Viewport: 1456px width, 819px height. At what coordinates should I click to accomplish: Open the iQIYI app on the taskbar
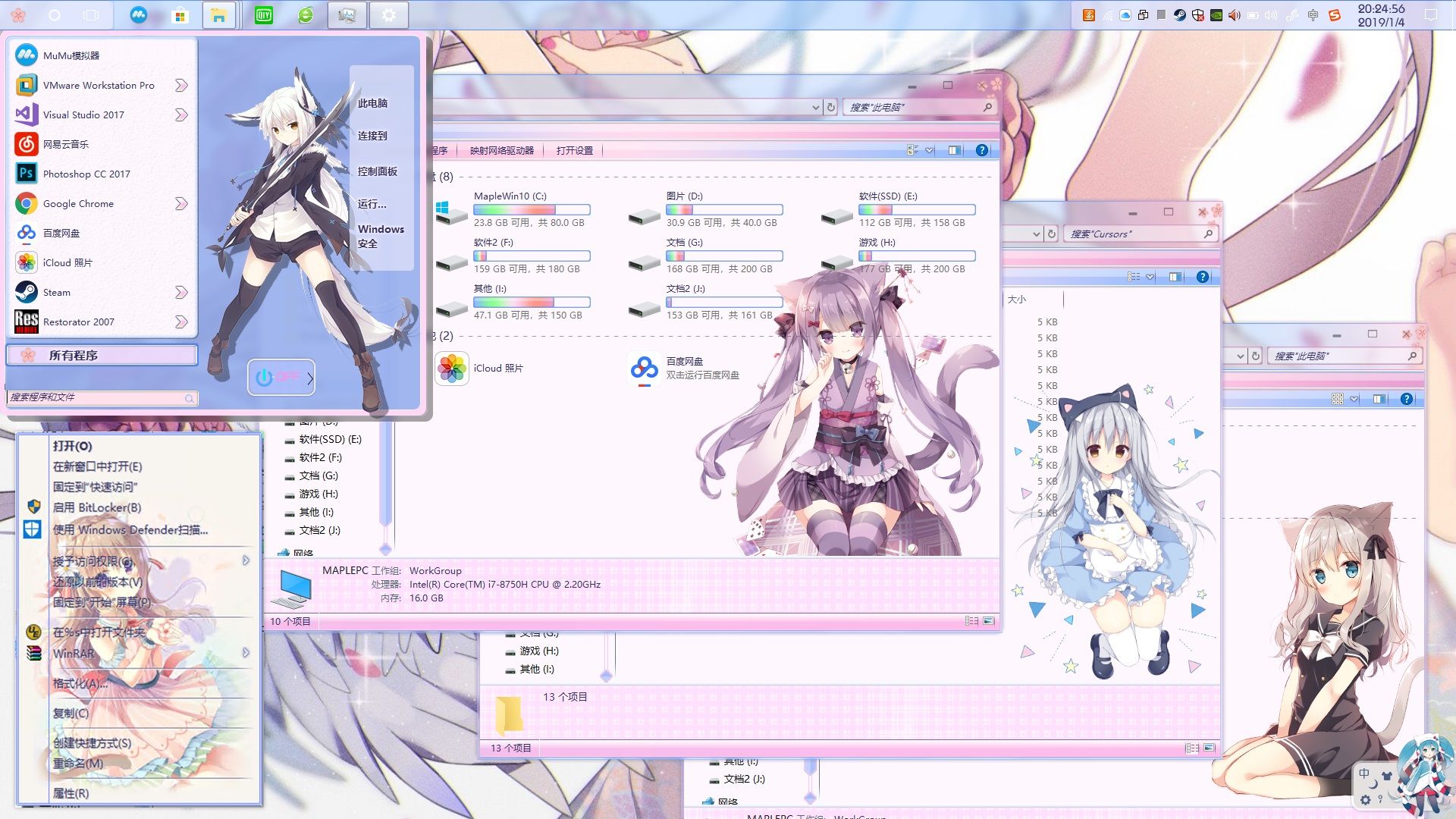[x=263, y=15]
